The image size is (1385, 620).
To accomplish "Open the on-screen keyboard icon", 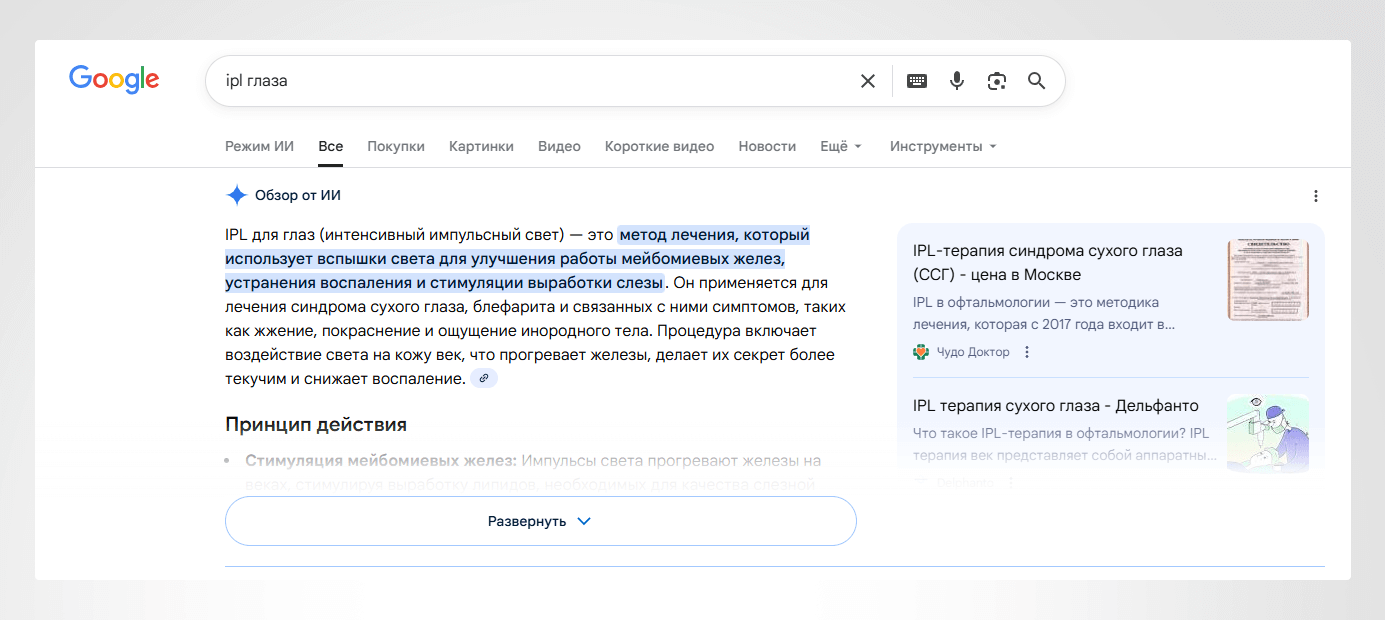I will coord(916,80).
